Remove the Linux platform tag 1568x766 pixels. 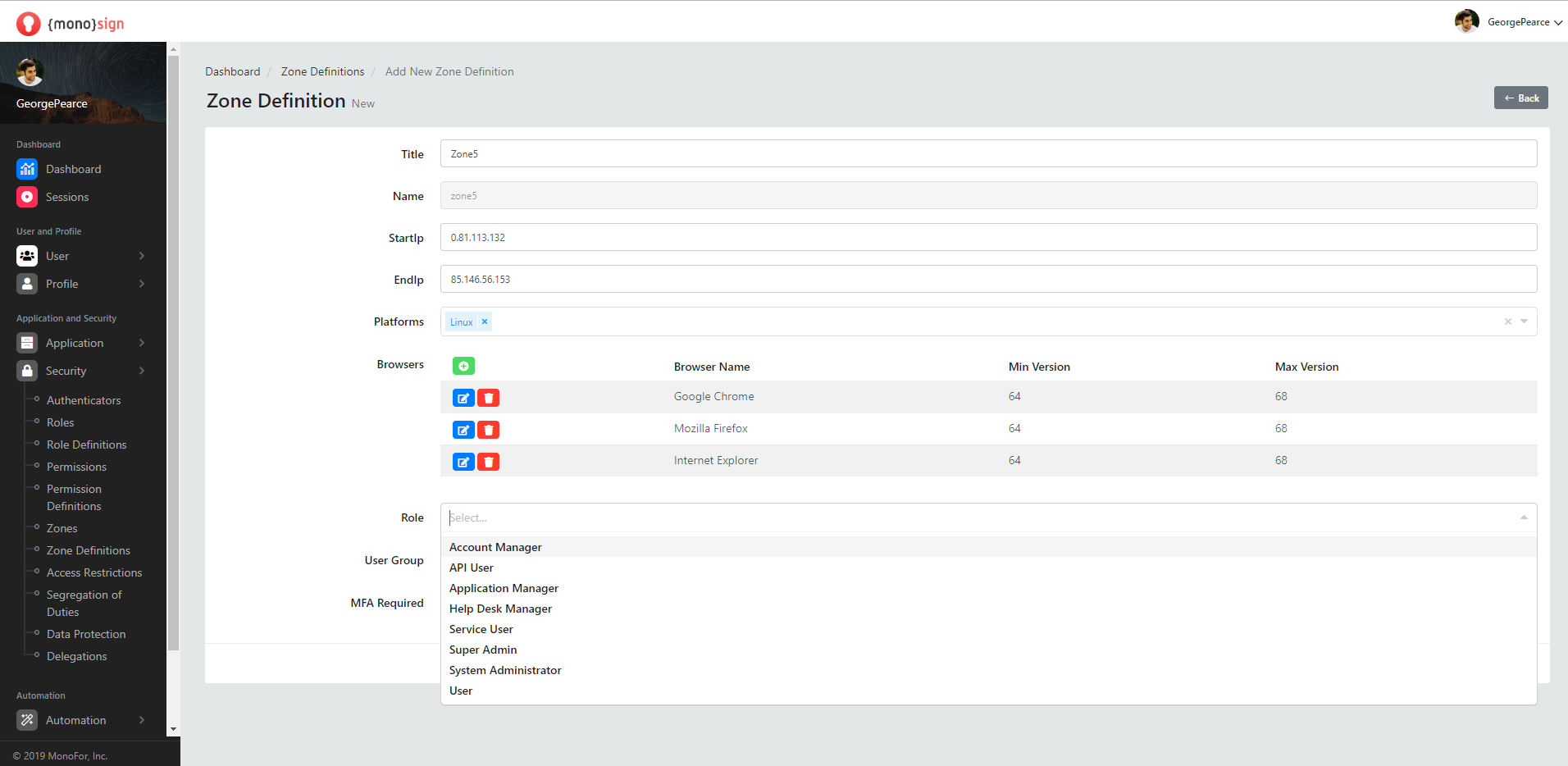[x=485, y=321]
